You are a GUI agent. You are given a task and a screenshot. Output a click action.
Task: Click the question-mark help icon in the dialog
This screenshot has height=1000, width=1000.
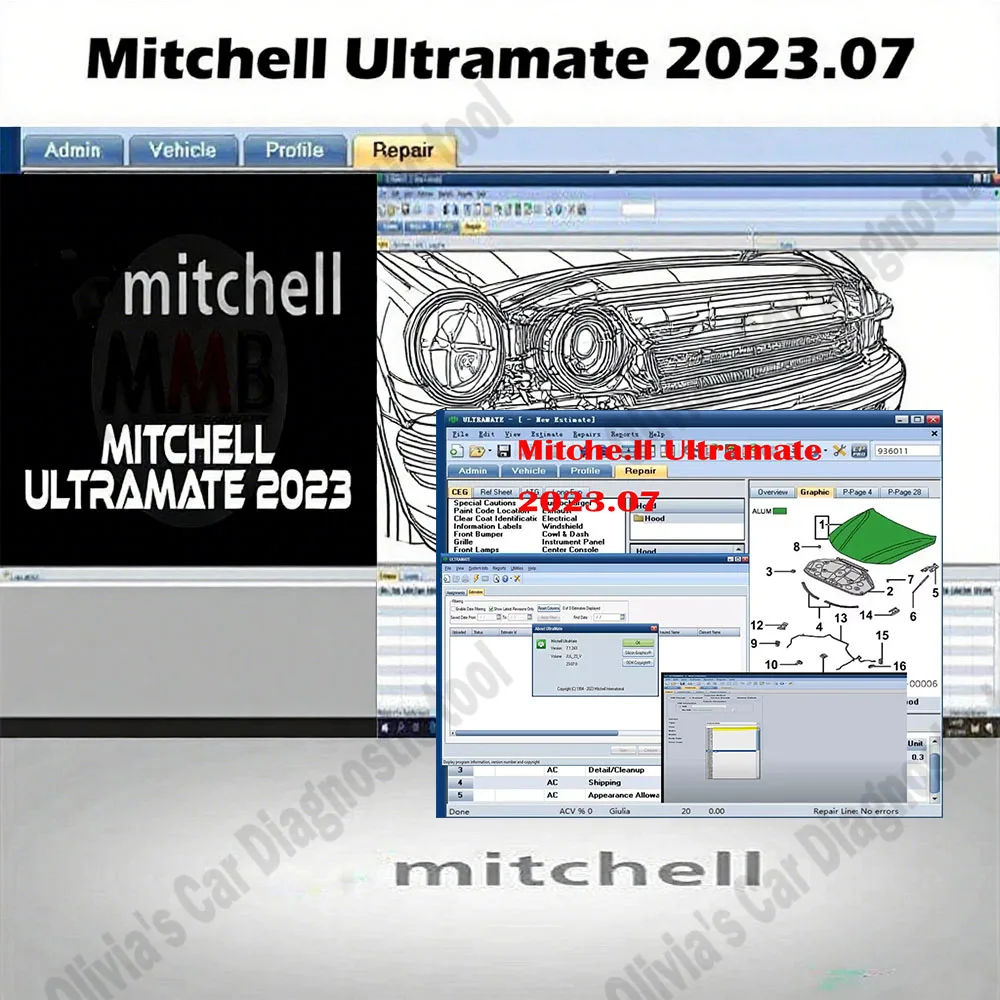[505, 579]
